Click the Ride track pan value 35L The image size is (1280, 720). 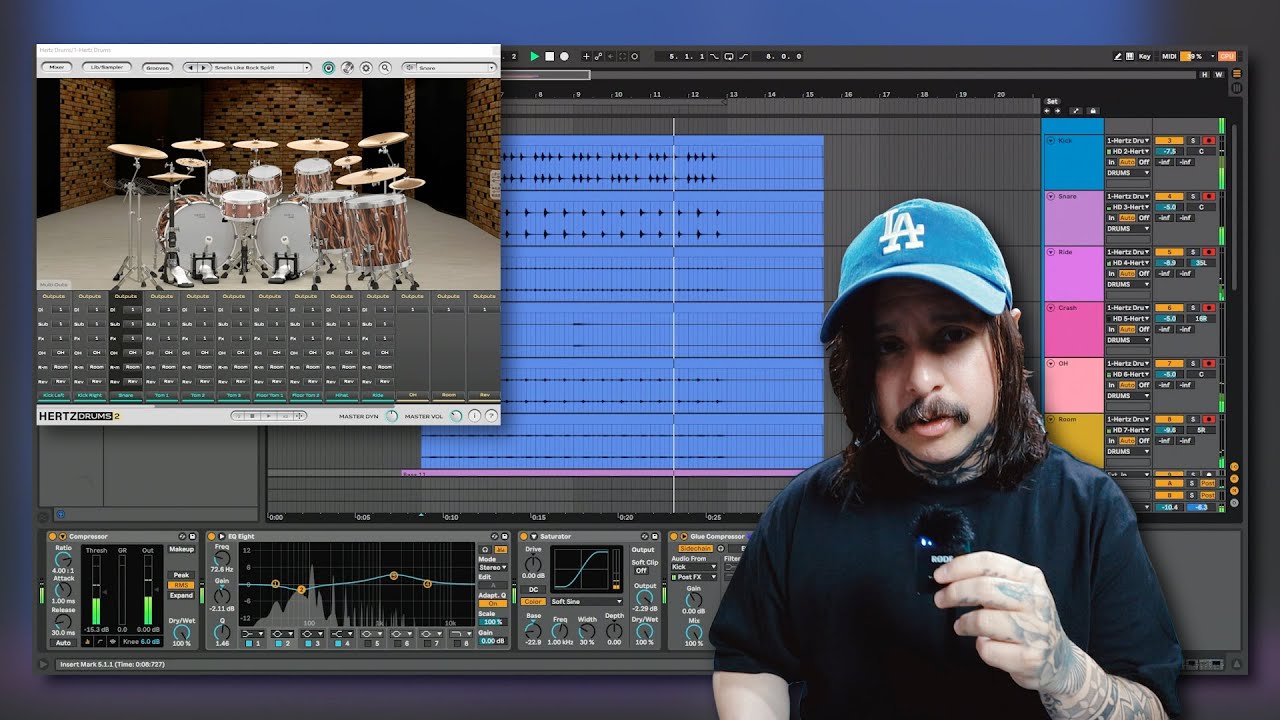(x=1201, y=263)
